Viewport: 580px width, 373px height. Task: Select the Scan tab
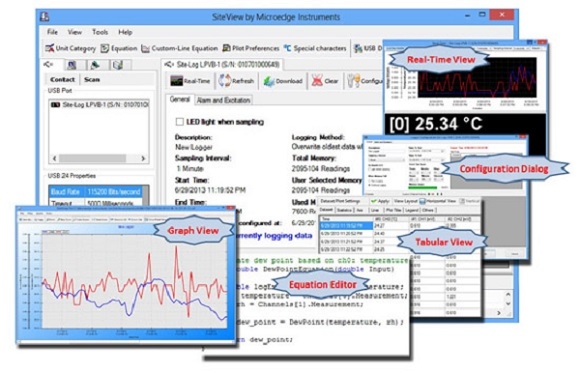click(92, 80)
